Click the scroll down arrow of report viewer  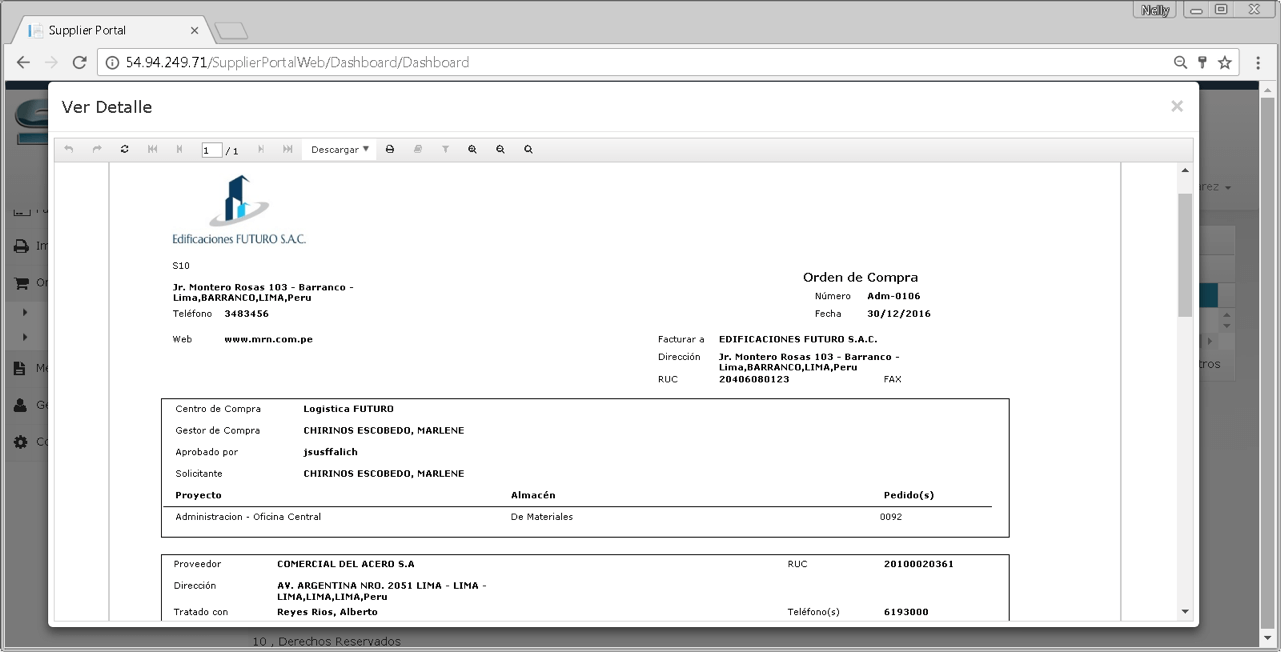(x=1185, y=611)
